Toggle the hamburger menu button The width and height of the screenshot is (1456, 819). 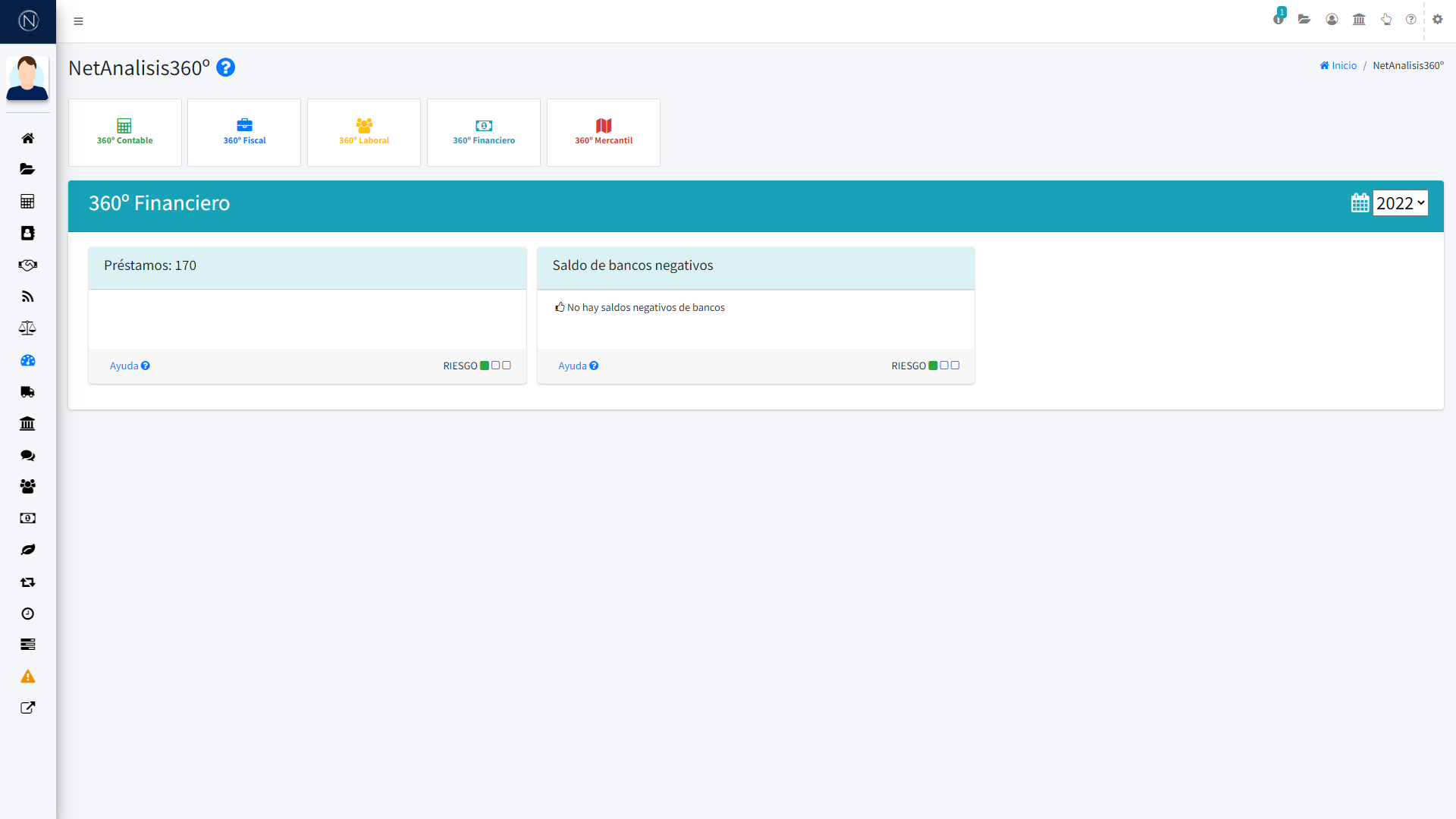78,21
